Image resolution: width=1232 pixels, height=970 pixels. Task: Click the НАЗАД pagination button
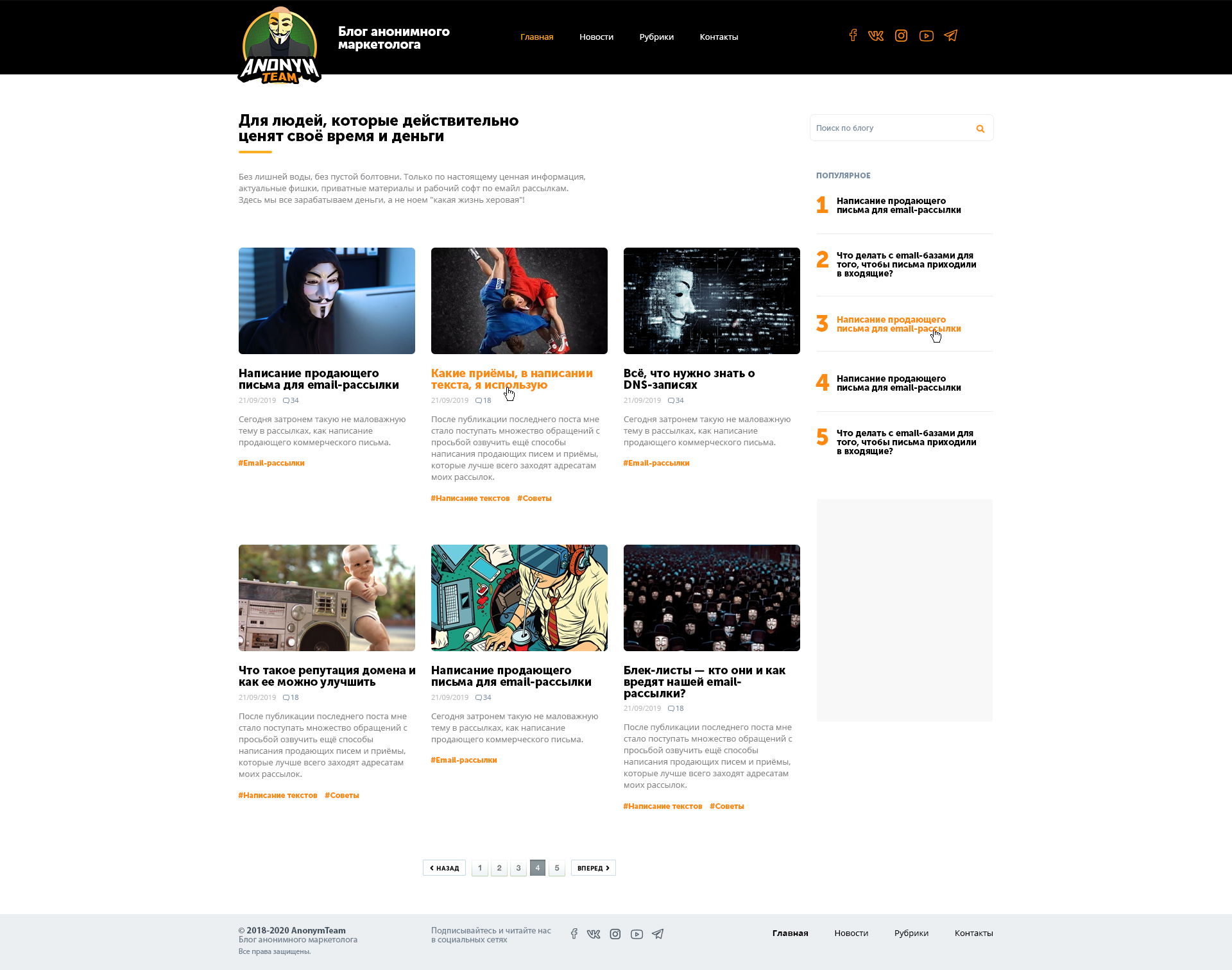[444, 868]
